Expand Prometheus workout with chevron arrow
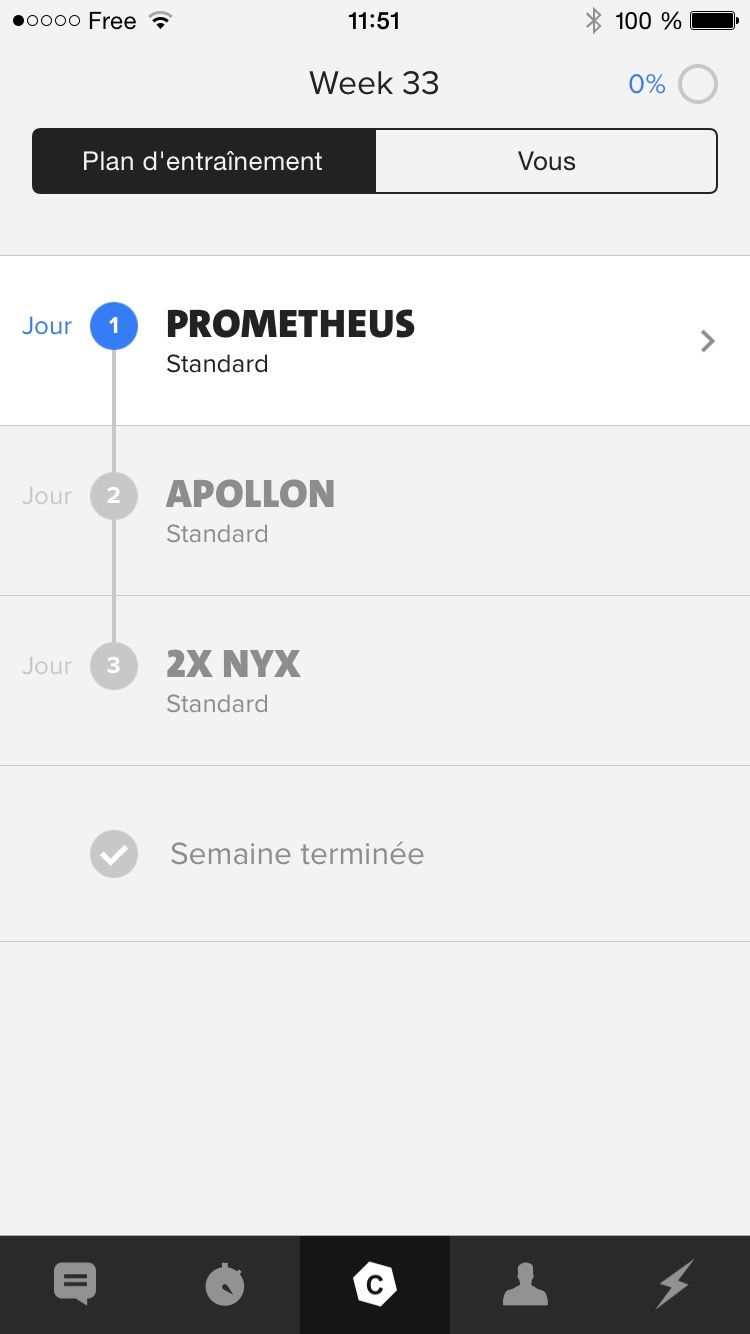Screen dimensions: 750x1334 tap(708, 341)
